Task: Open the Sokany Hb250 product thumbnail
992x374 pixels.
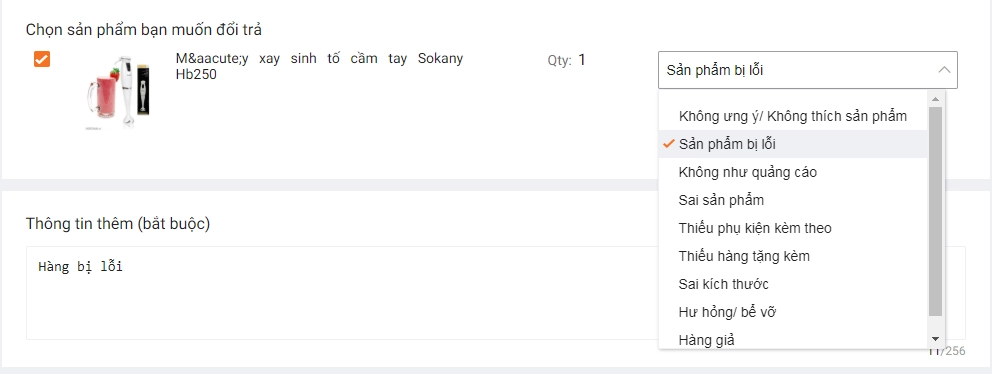Action: point(118,92)
